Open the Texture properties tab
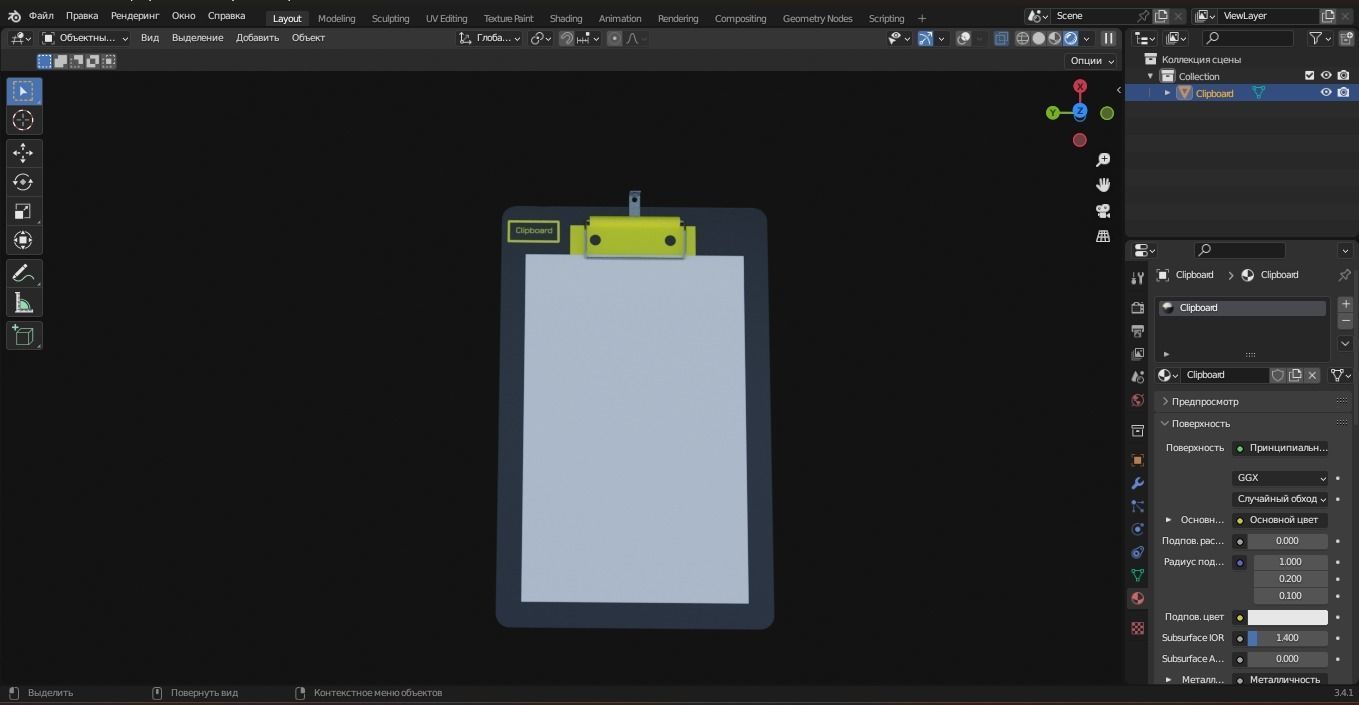This screenshot has height=705, width=1359. coord(1137,628)
